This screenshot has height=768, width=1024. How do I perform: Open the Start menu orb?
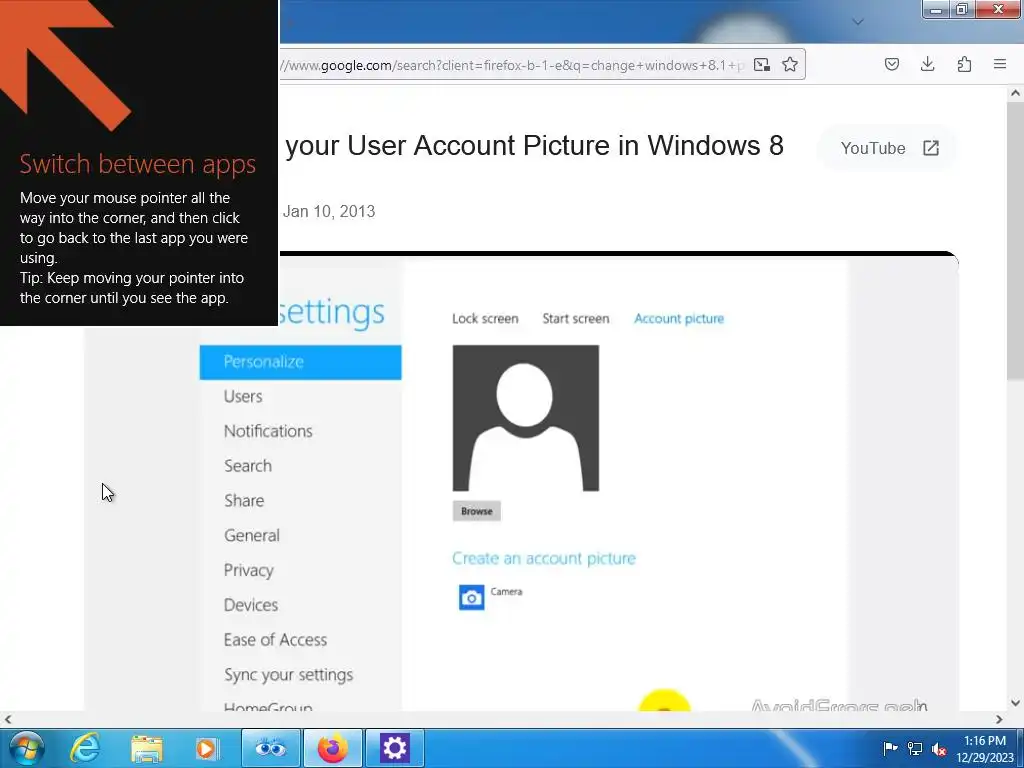point(25,748)
